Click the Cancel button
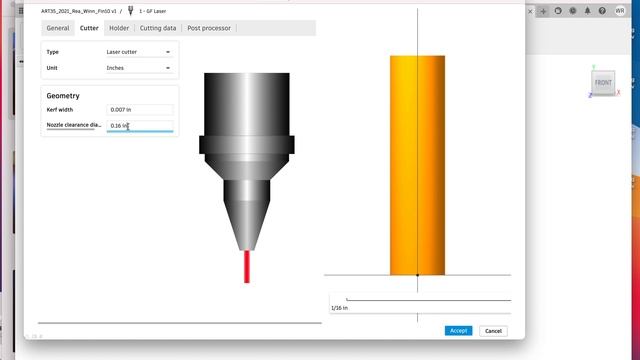 point(493,331)
